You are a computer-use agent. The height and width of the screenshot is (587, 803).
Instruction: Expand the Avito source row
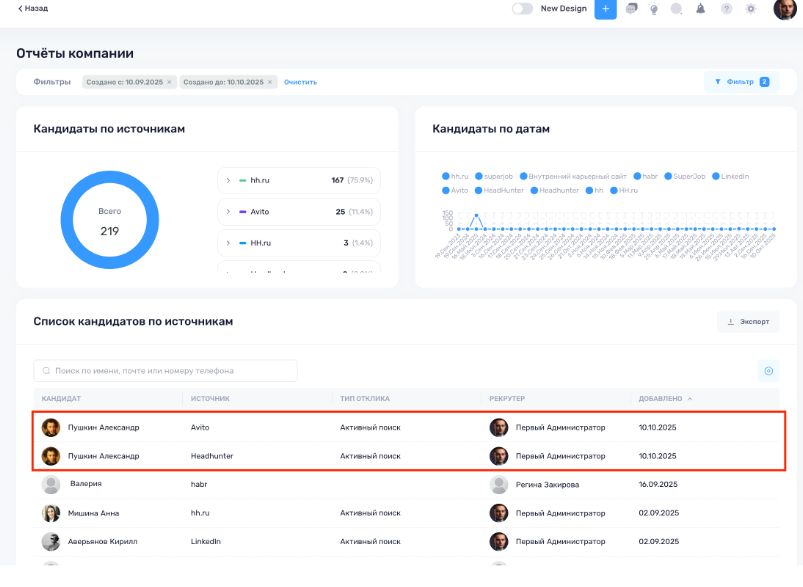coord(228,212)
